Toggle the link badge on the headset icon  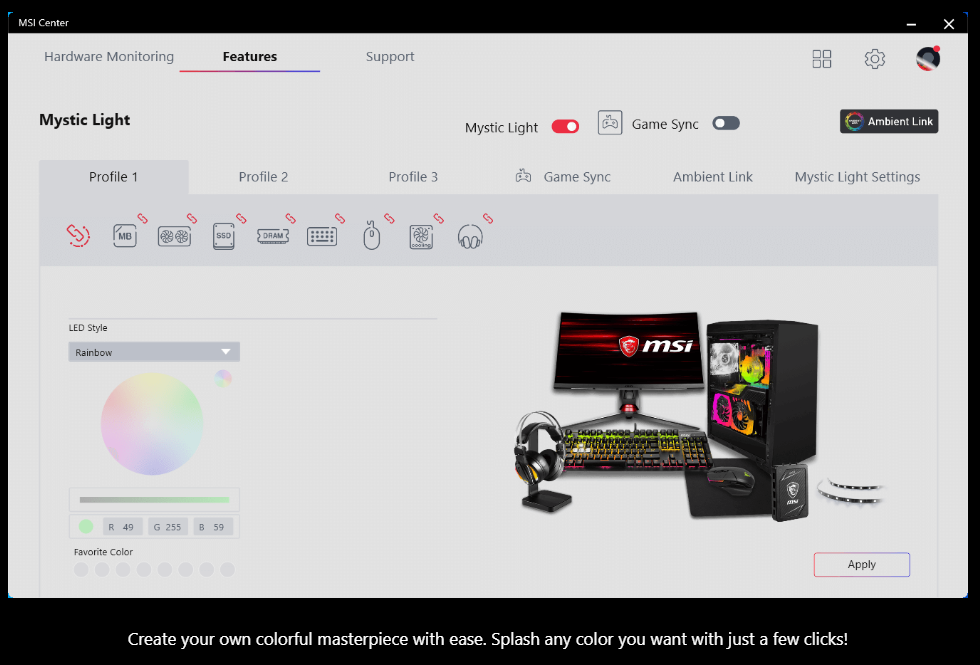(x=488, y=218)
